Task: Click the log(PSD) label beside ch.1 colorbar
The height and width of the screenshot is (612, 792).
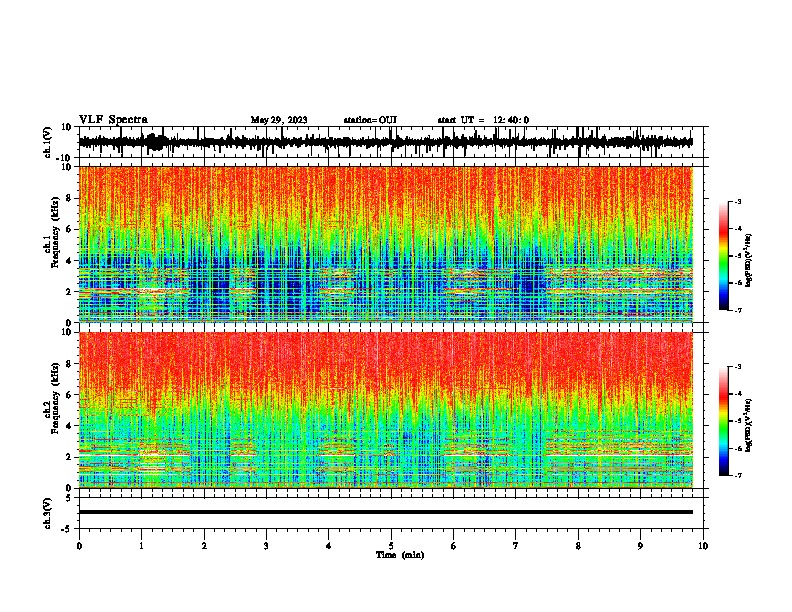Action: 748,261
